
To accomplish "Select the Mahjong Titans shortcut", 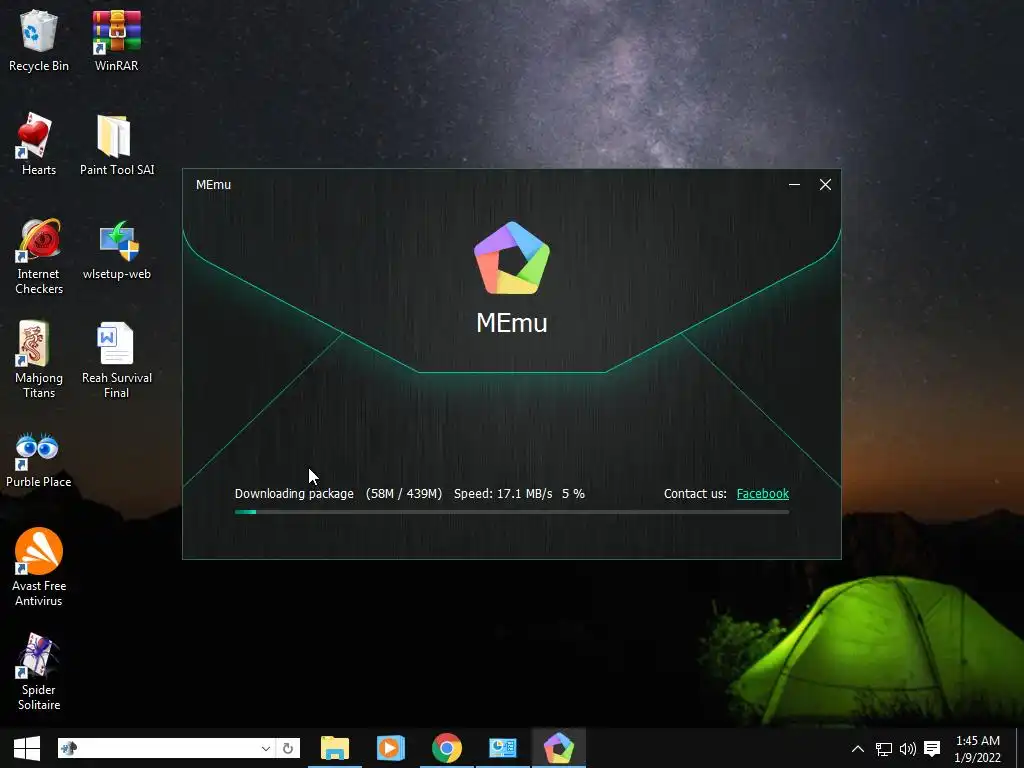I will (39, 360).
